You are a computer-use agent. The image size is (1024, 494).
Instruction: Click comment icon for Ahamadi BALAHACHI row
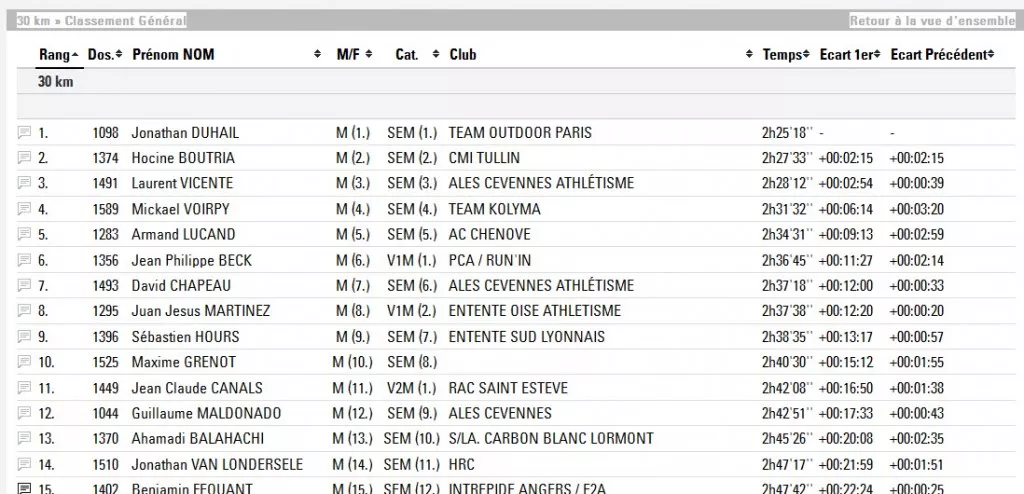(x=24, y=439)
